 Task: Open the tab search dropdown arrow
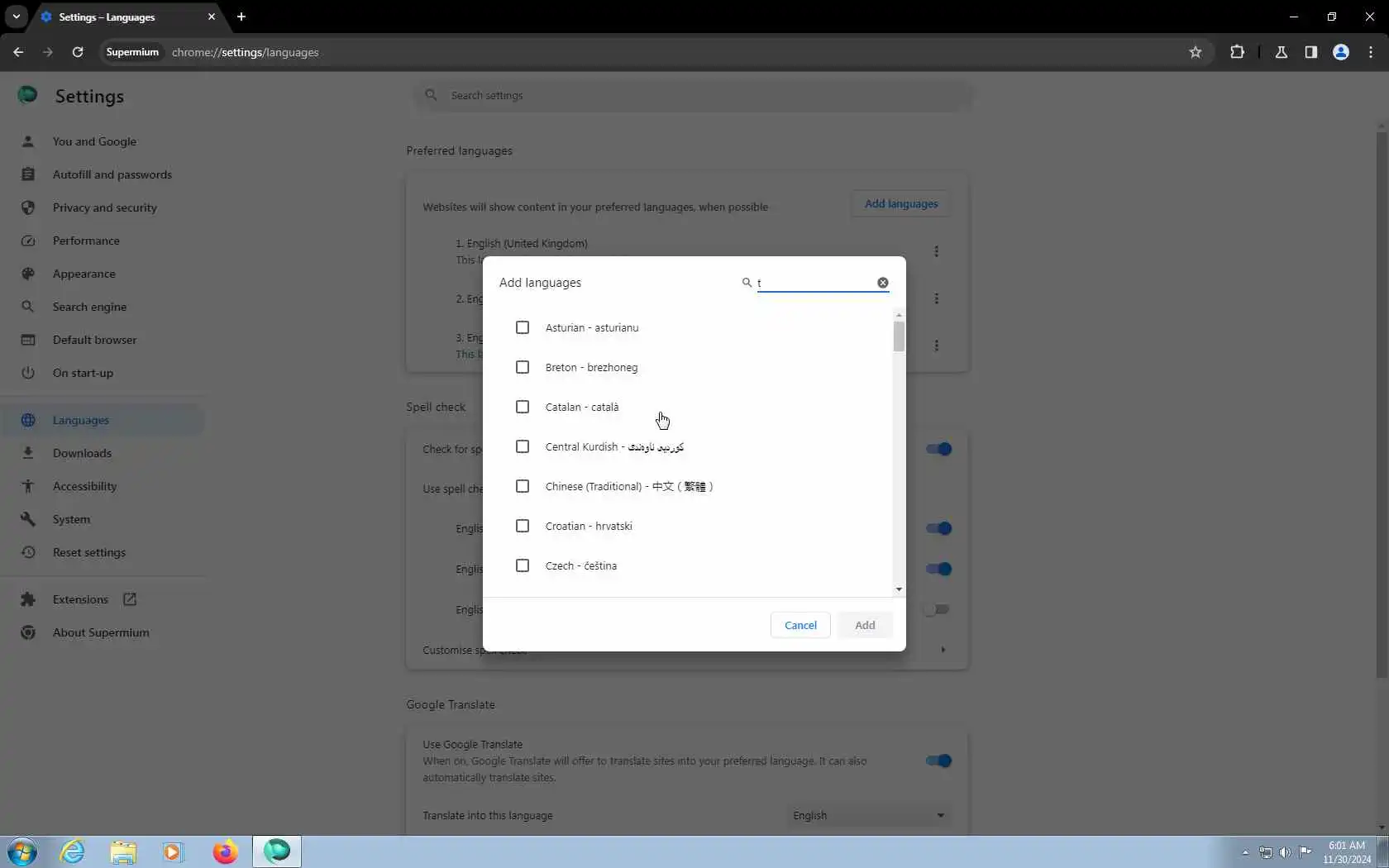pos(17,17)
